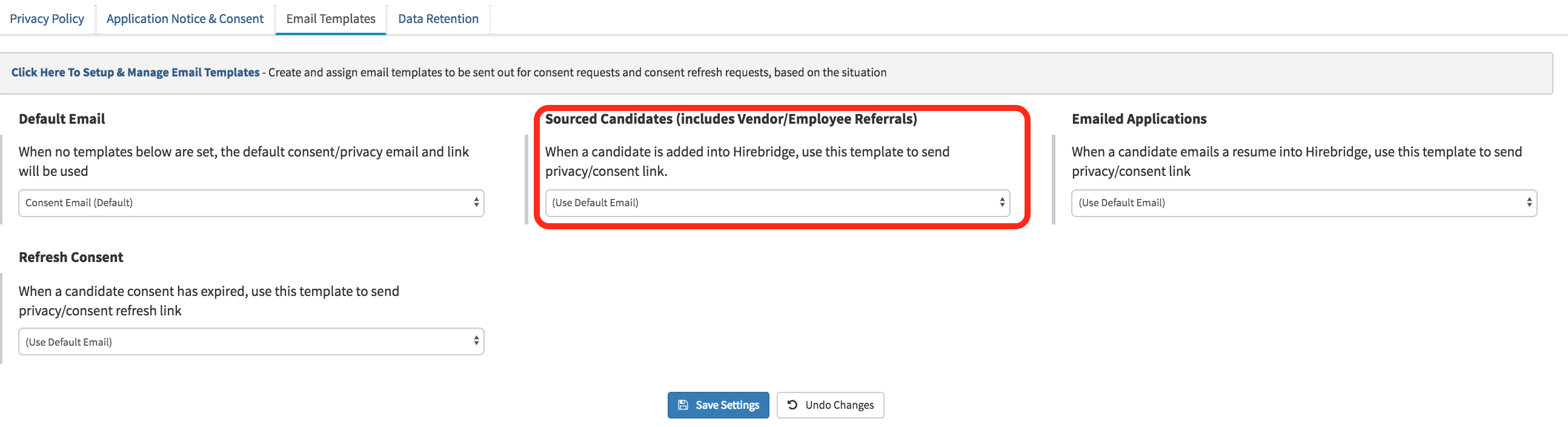This screenshot has height=427, width=1568.
Task: Click the stepper arrows on Sourced Candidates dropdown
Action: point(1002,203)
